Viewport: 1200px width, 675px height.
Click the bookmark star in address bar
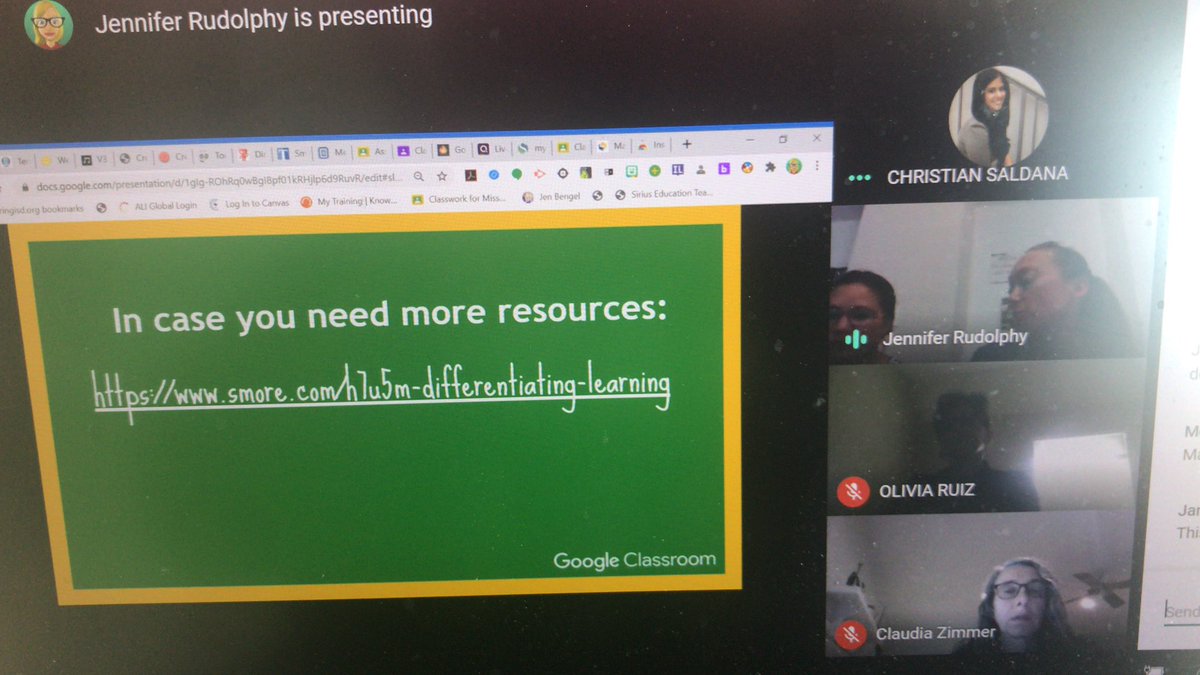tap(442, 176)
